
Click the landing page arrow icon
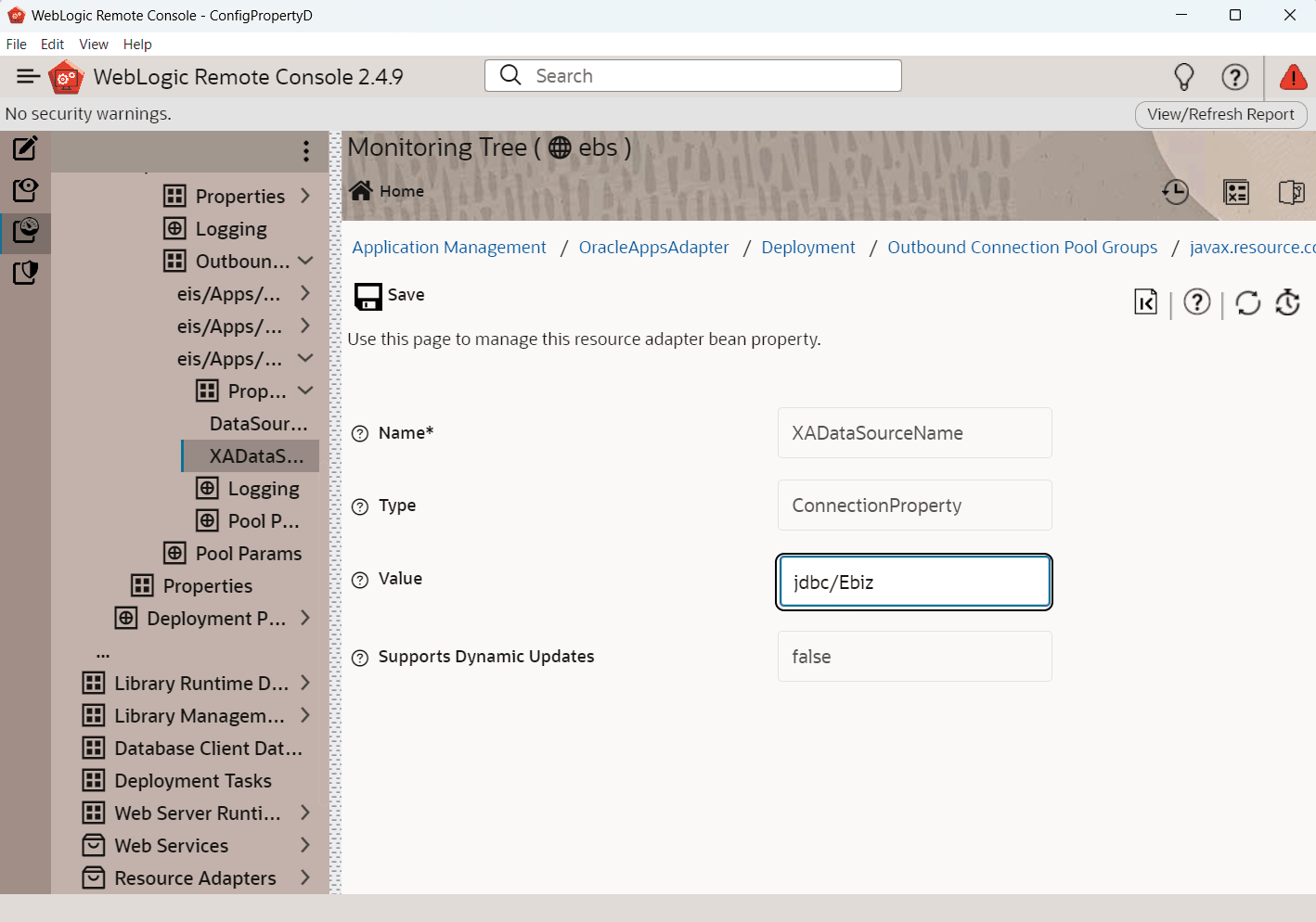coord(1145,301)
